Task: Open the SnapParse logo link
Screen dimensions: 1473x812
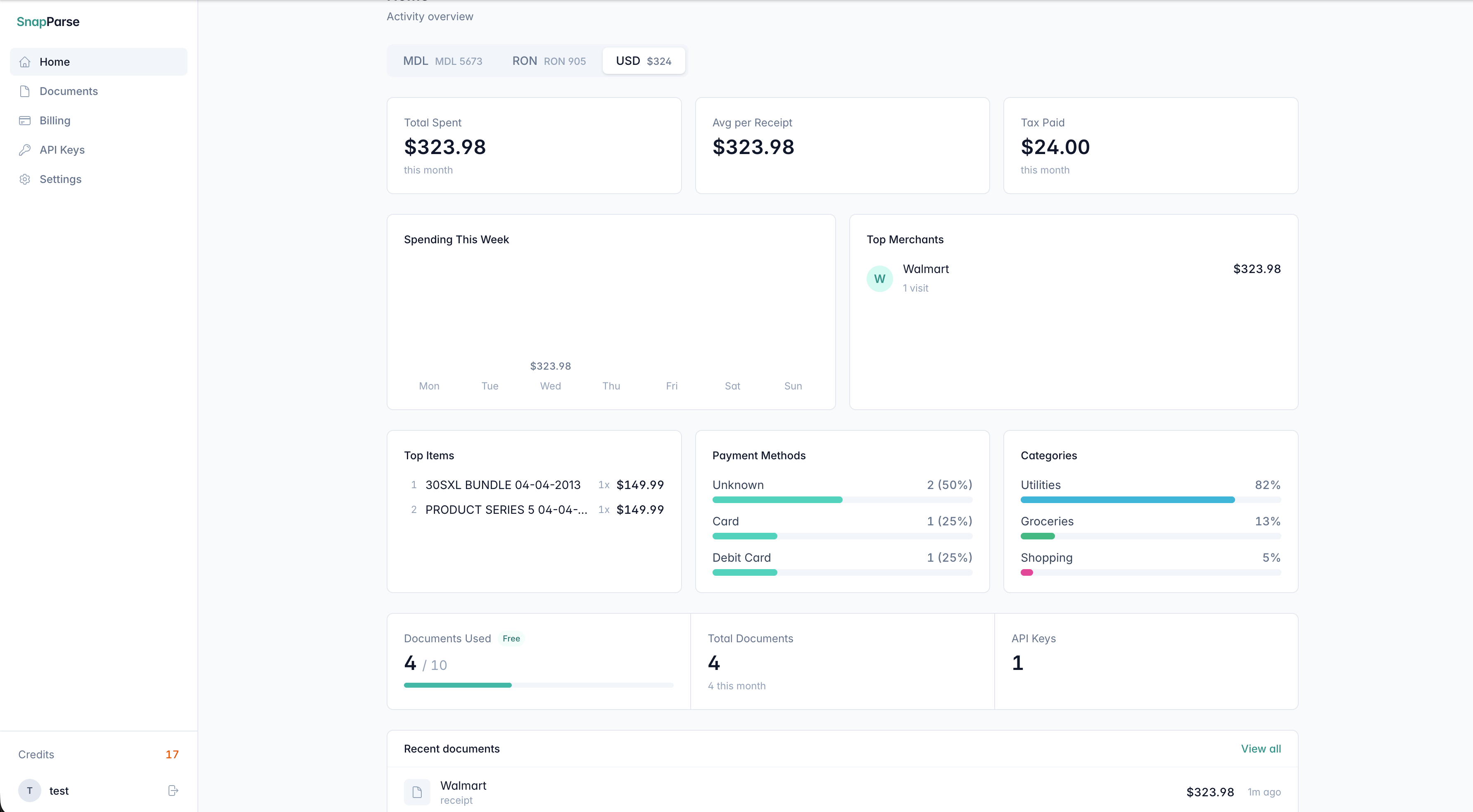Action: [48, 22]
